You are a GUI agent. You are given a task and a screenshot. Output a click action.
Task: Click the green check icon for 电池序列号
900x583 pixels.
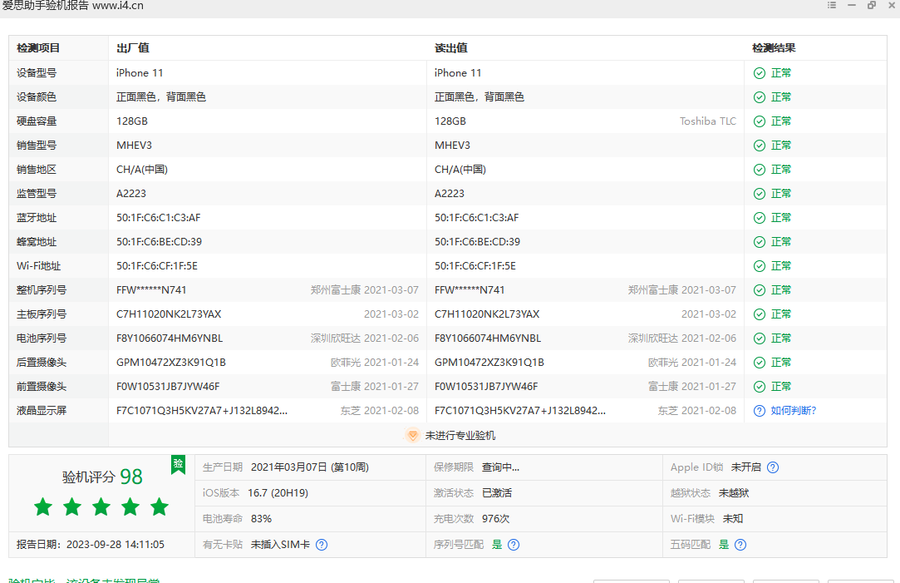[759, 339]
